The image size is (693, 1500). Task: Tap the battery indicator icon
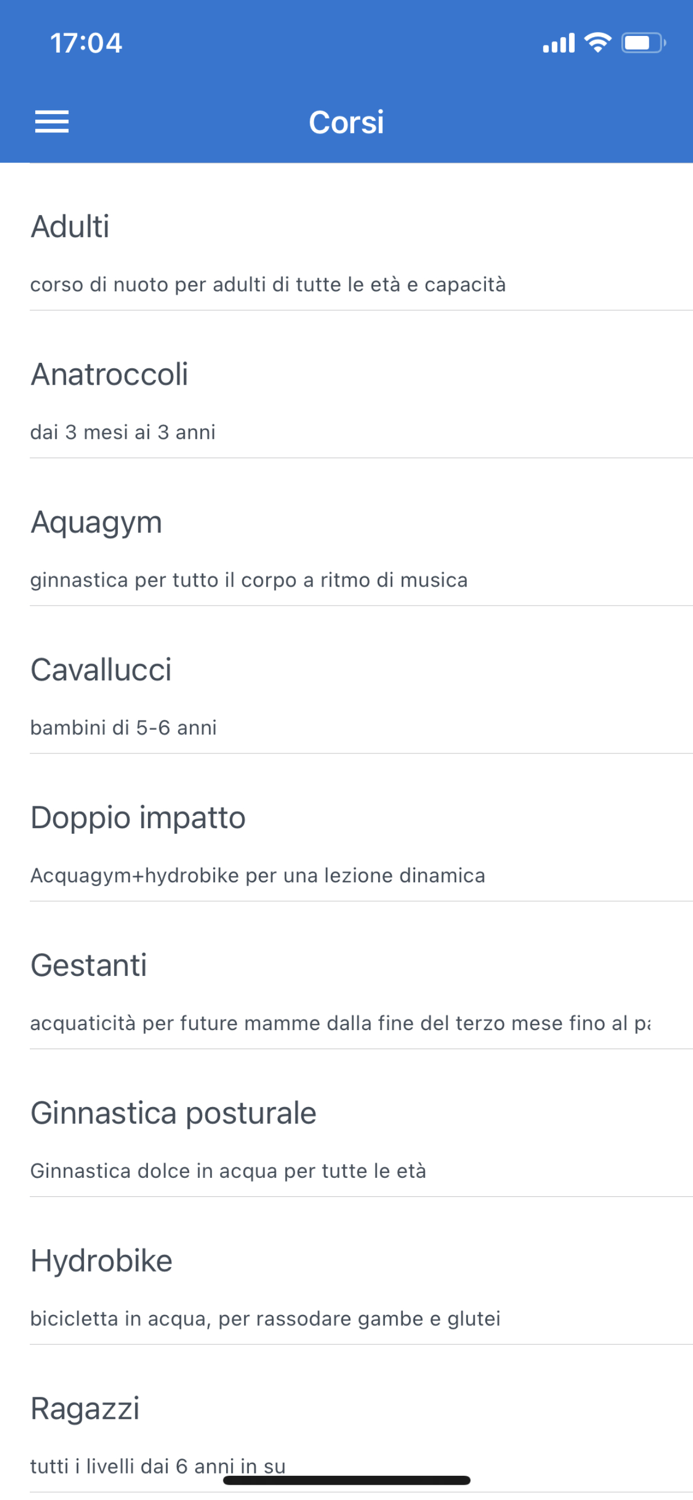click(x=645, y=42)
